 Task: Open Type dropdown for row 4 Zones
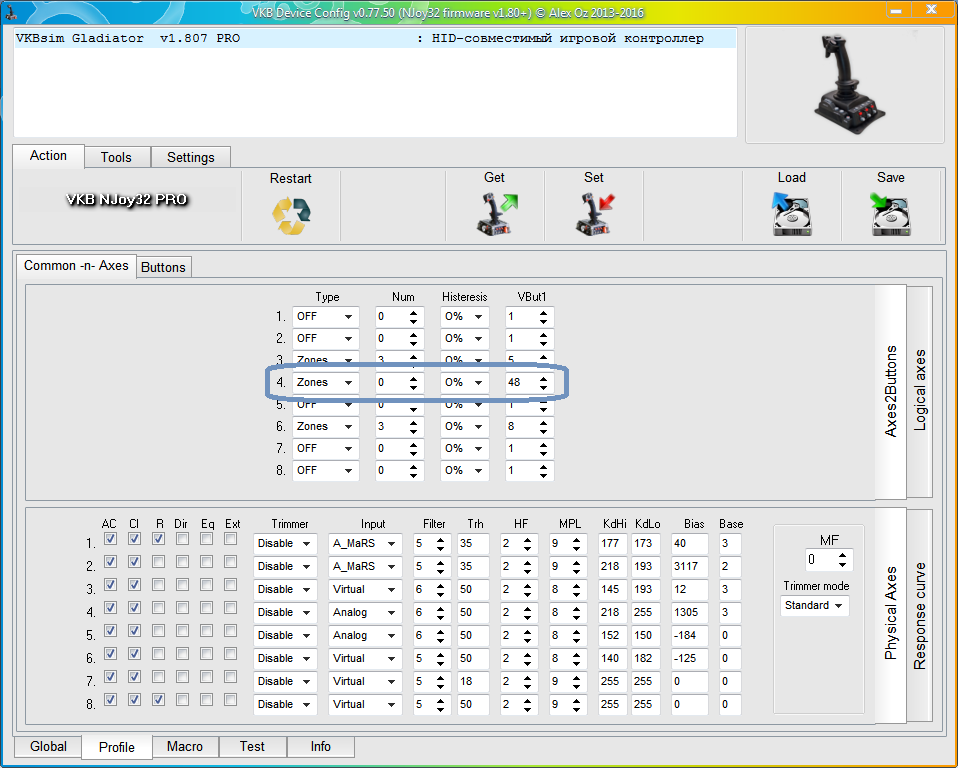pos(325,382)
